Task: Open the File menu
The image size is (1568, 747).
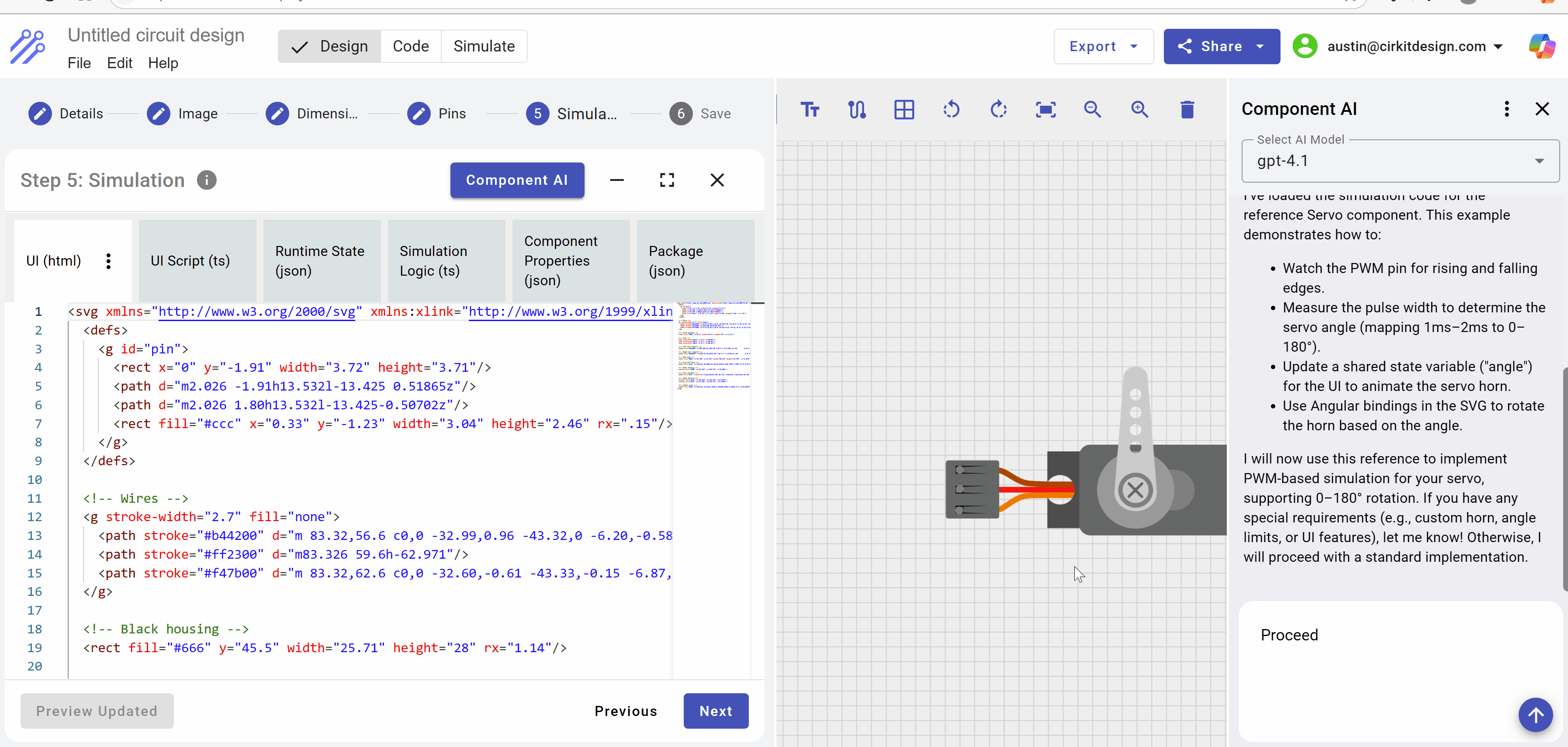Action: (x=79, y=63)
